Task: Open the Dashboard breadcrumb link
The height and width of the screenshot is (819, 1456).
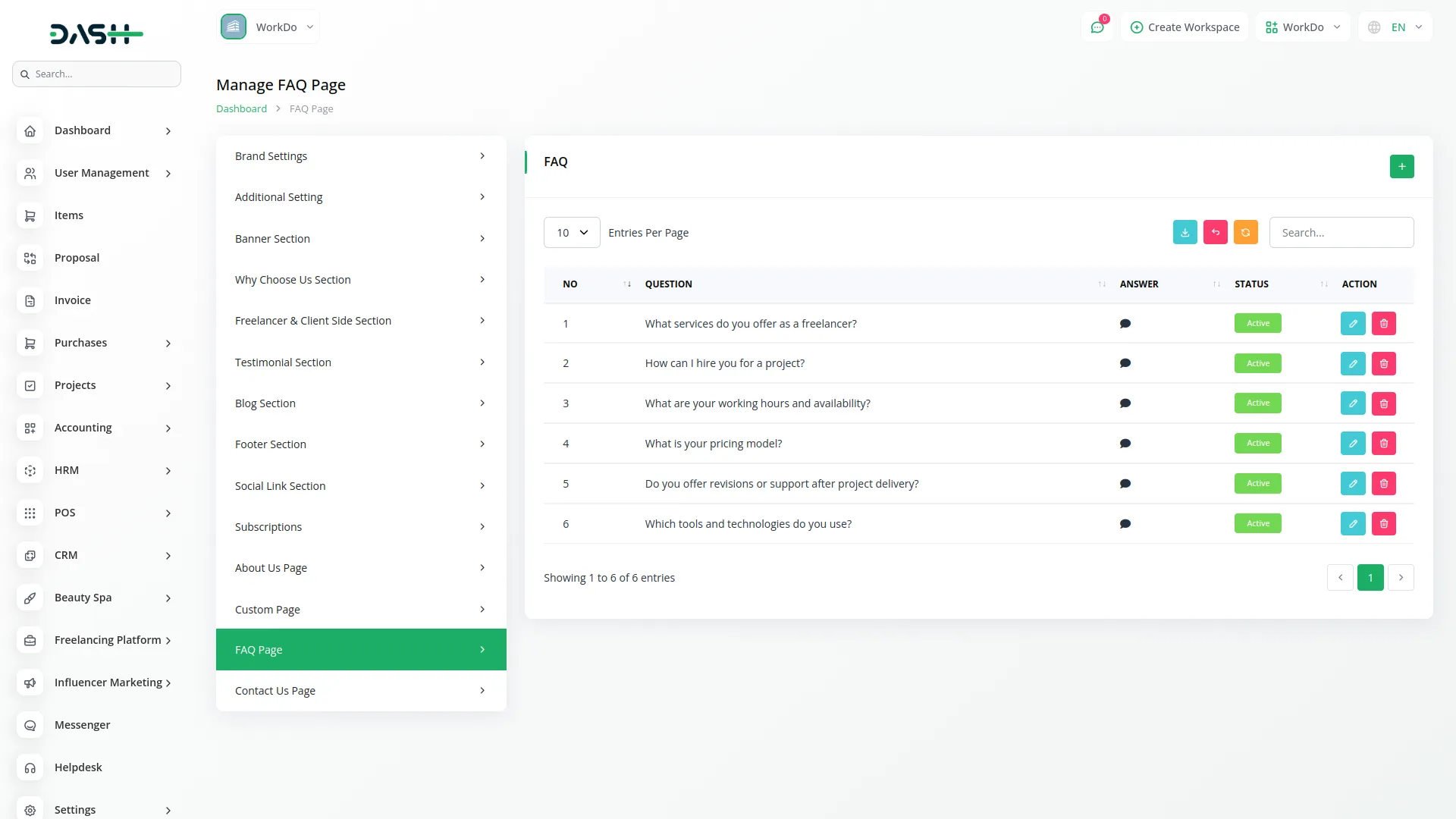Action: coord(241,108)
